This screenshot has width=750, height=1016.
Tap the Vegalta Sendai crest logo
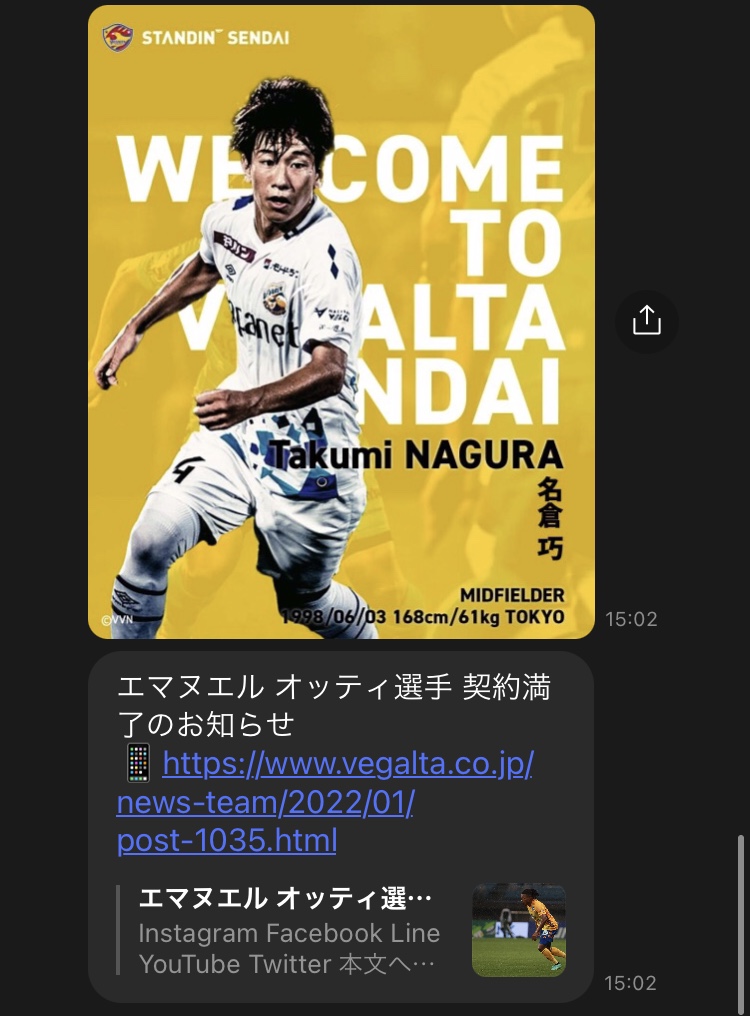[118, 38]
